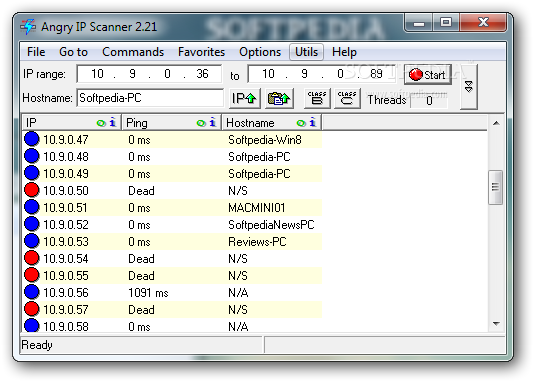534x382 pixels.
Task: Click the blue info icon in Ping column
Action: coord(213,122)
